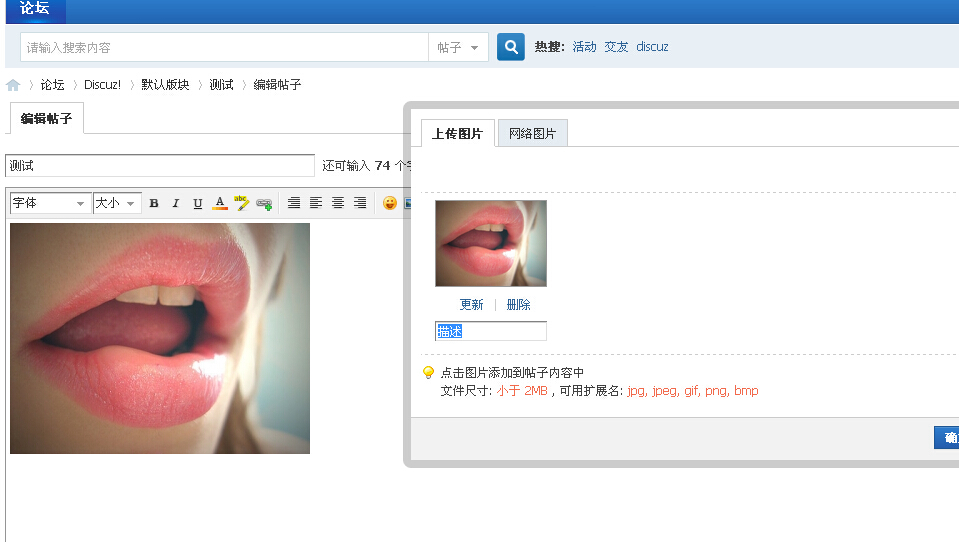Image resolution: width=959 pixels, height=542 pixels.
Task: Click hot search link 交友
Action: pos(616,47)
